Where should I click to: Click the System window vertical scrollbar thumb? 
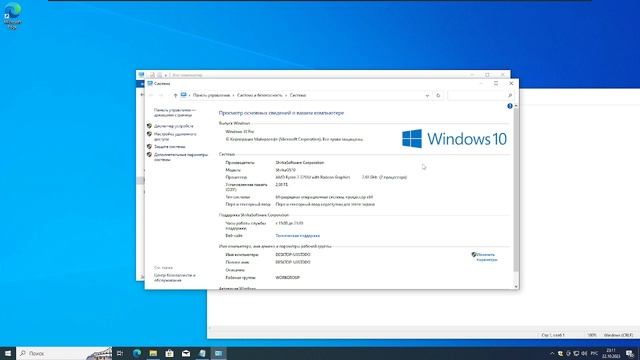516,190
